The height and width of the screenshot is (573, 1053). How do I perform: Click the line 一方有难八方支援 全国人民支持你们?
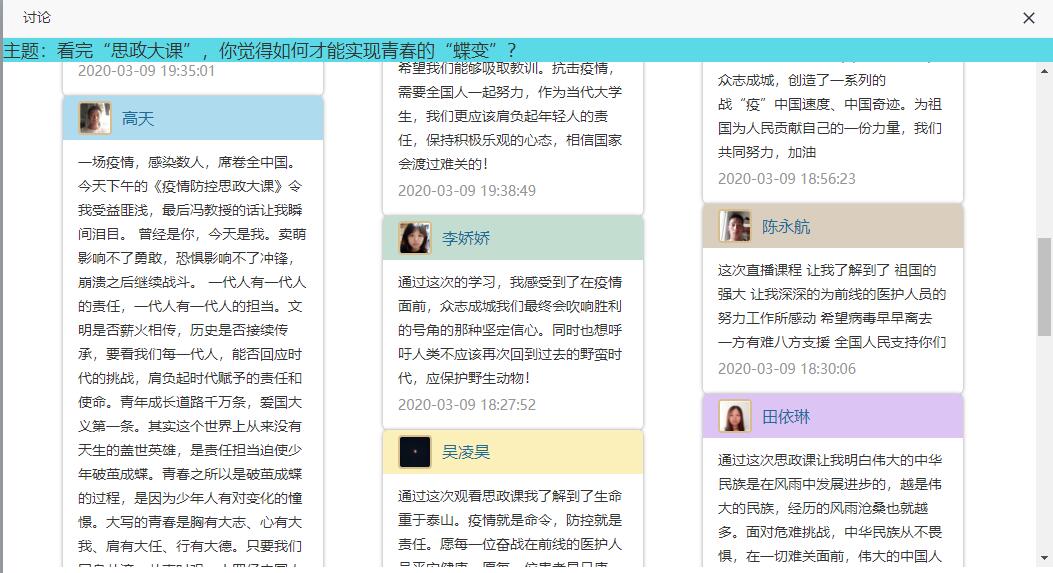coord(832,342)
